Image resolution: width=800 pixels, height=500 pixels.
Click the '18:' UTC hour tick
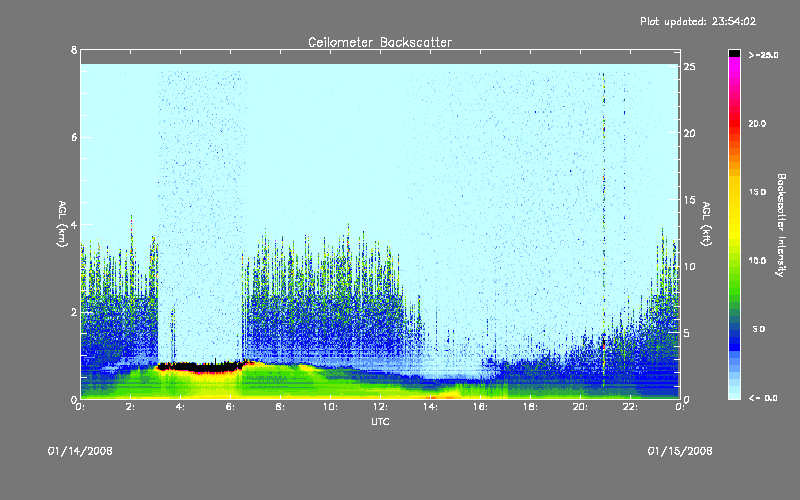(530, 407)
